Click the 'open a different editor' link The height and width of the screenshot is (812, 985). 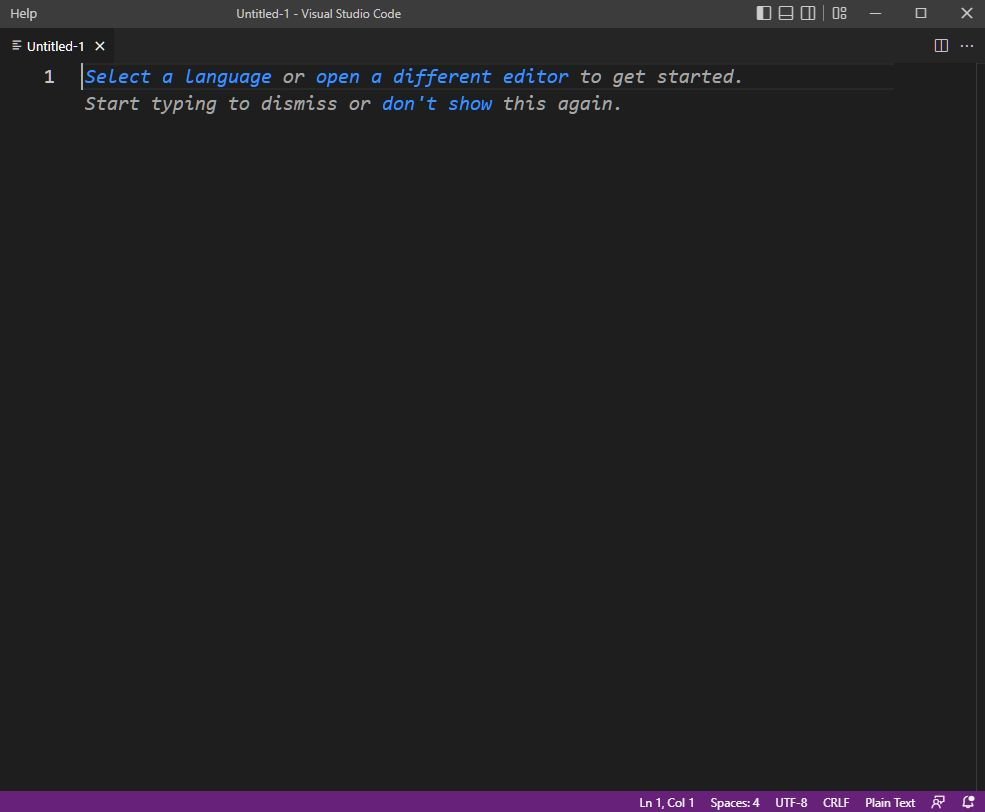[442, 77]
